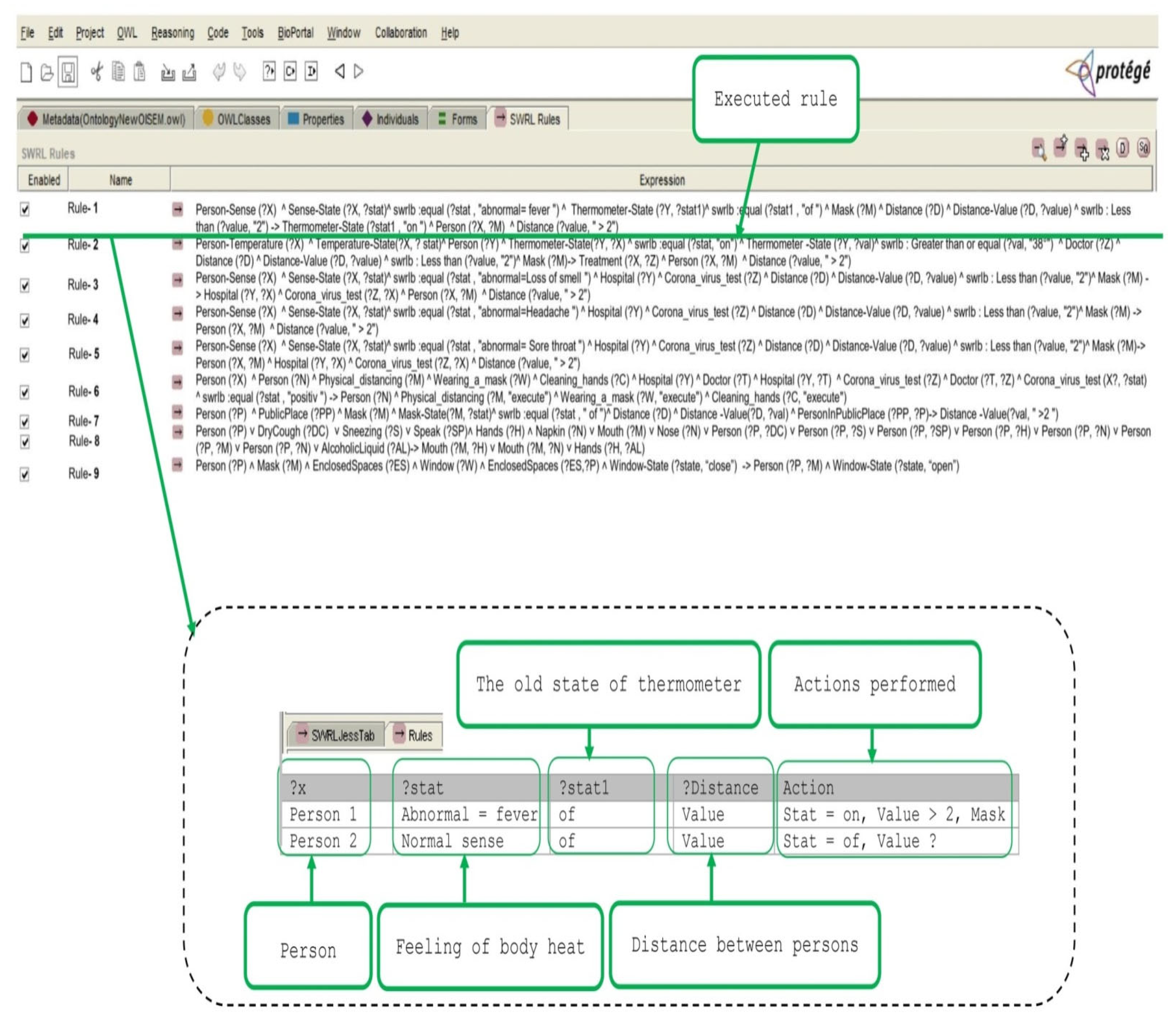Click the delete rule X icon
1176x1017 pixels.
(x=1102, y=150)
